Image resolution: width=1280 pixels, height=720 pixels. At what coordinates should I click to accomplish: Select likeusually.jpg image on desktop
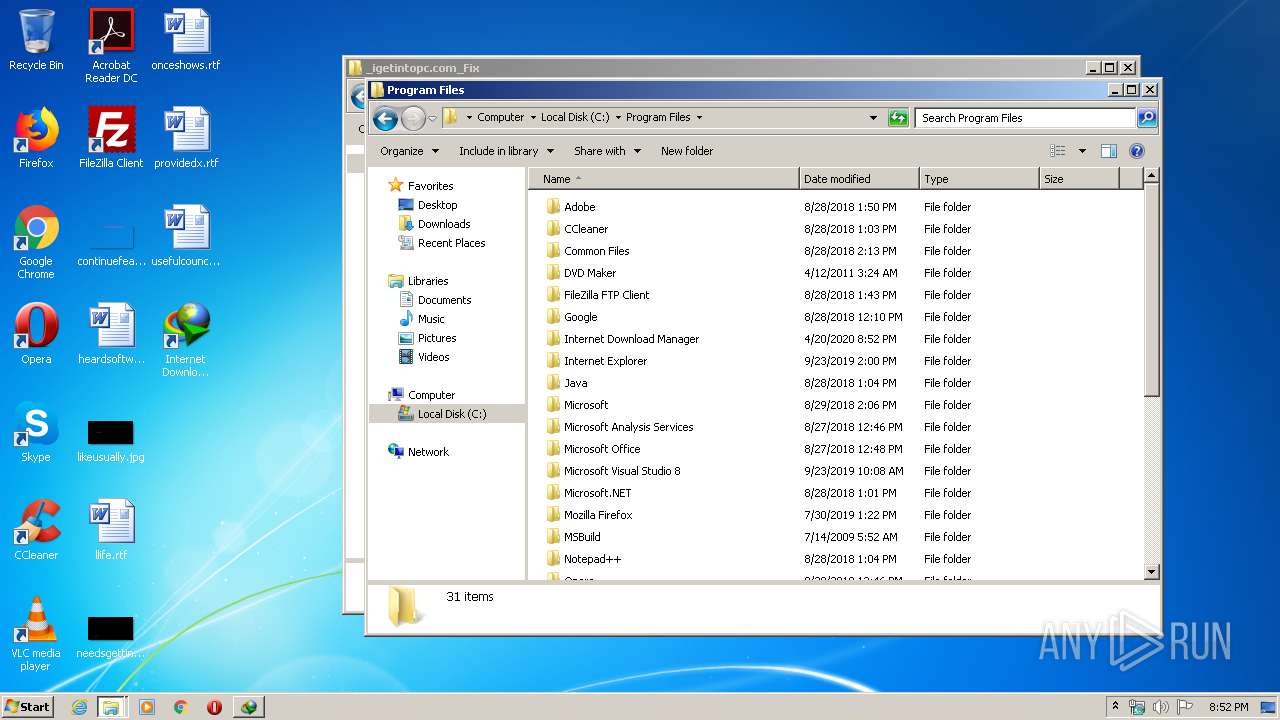coord(111,442)
